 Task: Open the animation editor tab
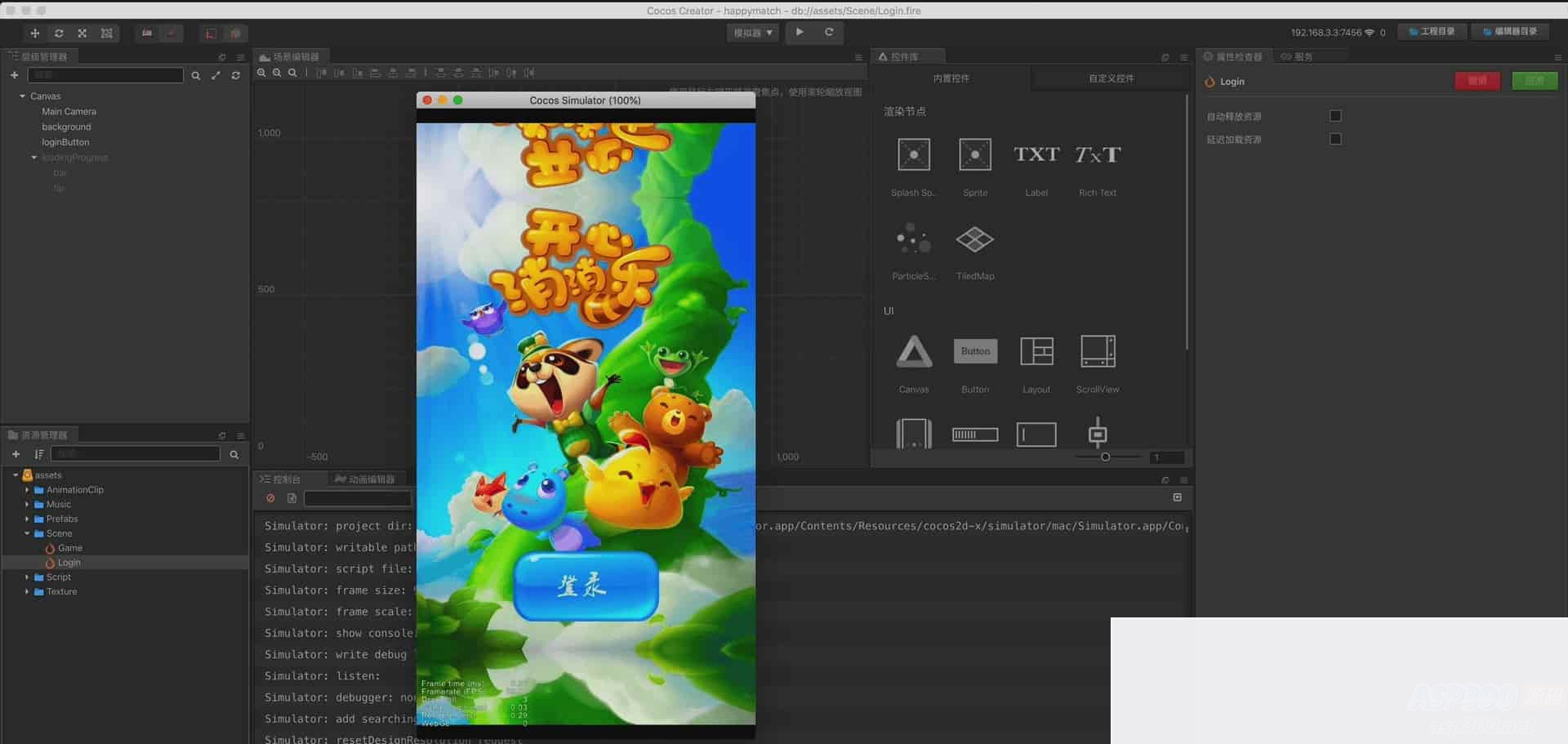click(x=365, y=479)
